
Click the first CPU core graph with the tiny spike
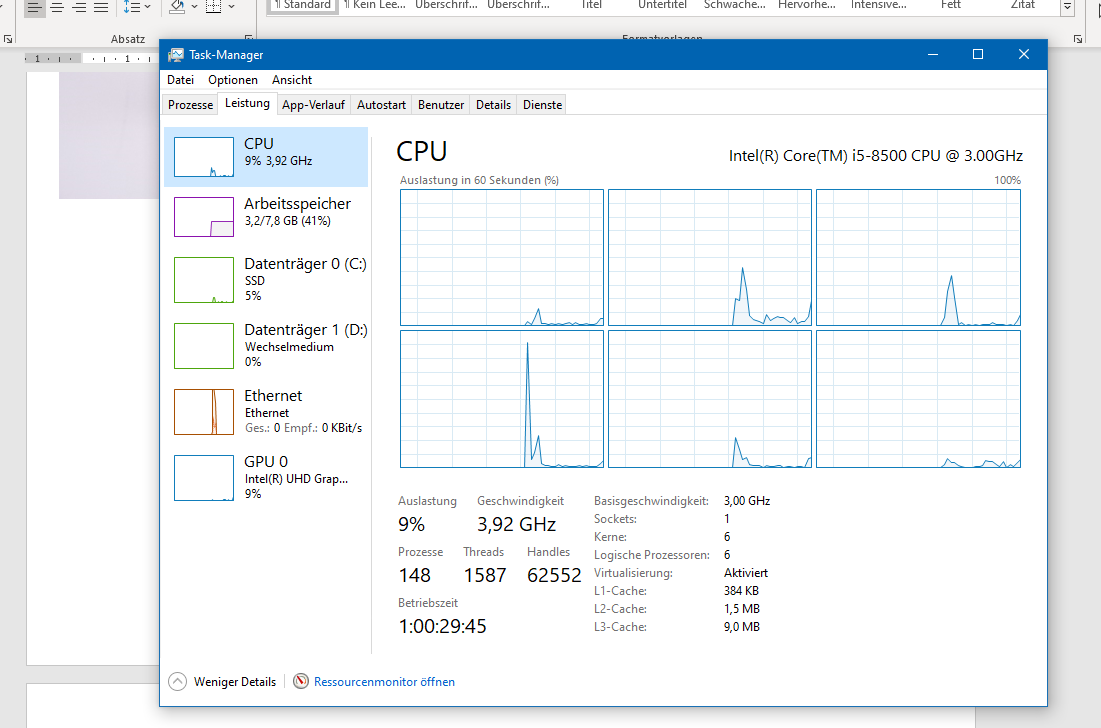[x=501, y=257]
